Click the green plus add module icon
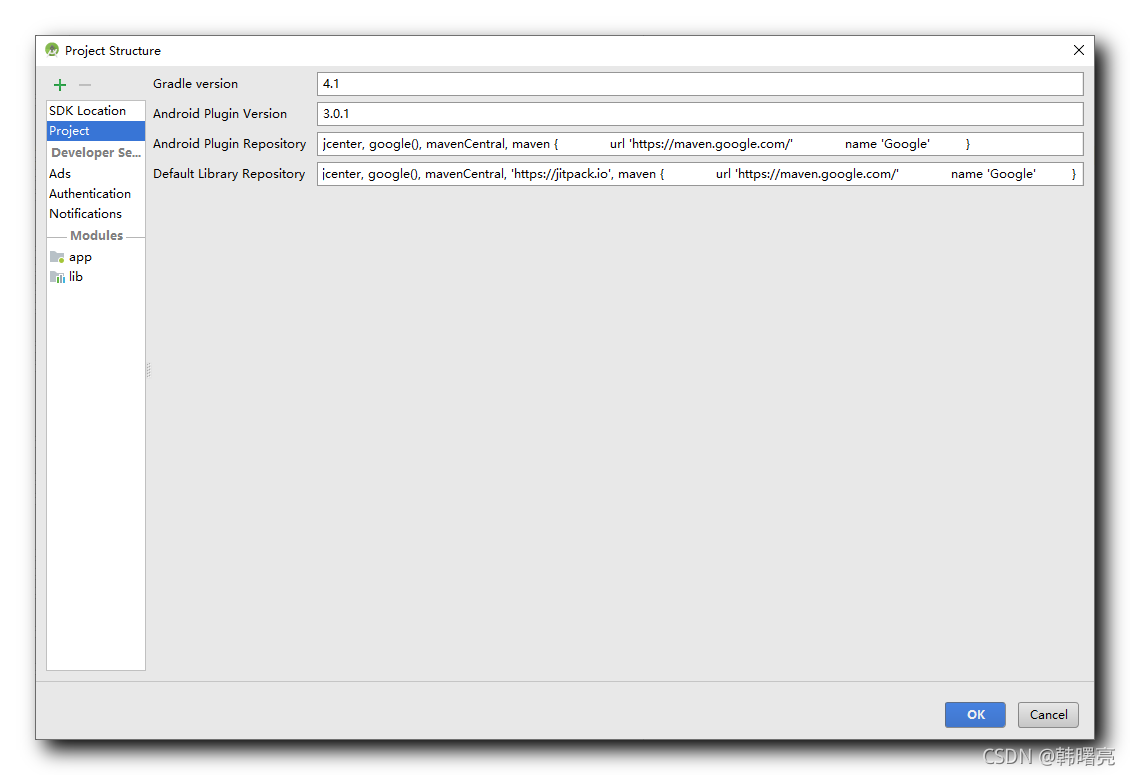Viewport: 1130px width, 775px height. (60, 85)
